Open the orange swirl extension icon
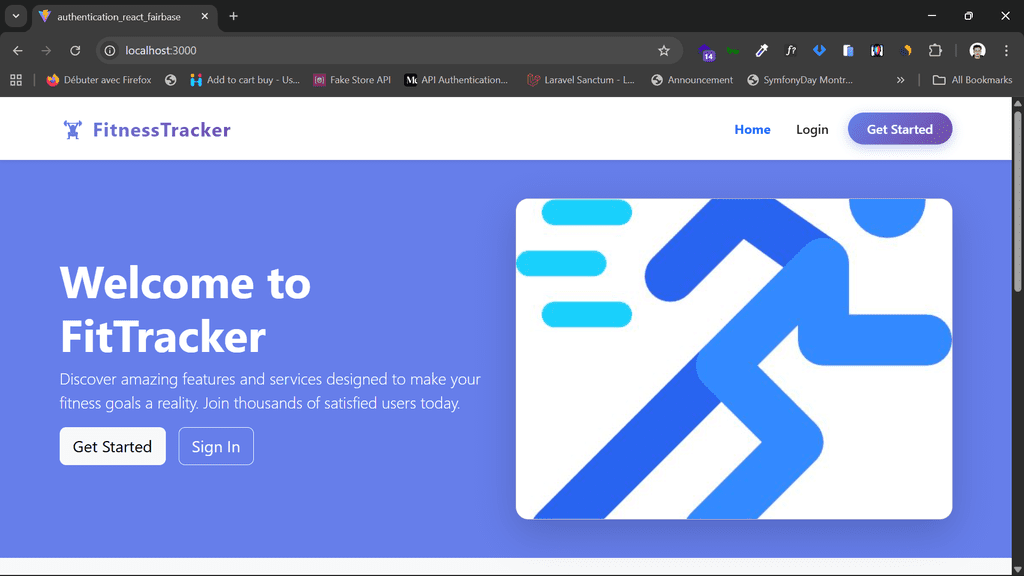The height and width of the screenshot is (576, 1024). 906,50
